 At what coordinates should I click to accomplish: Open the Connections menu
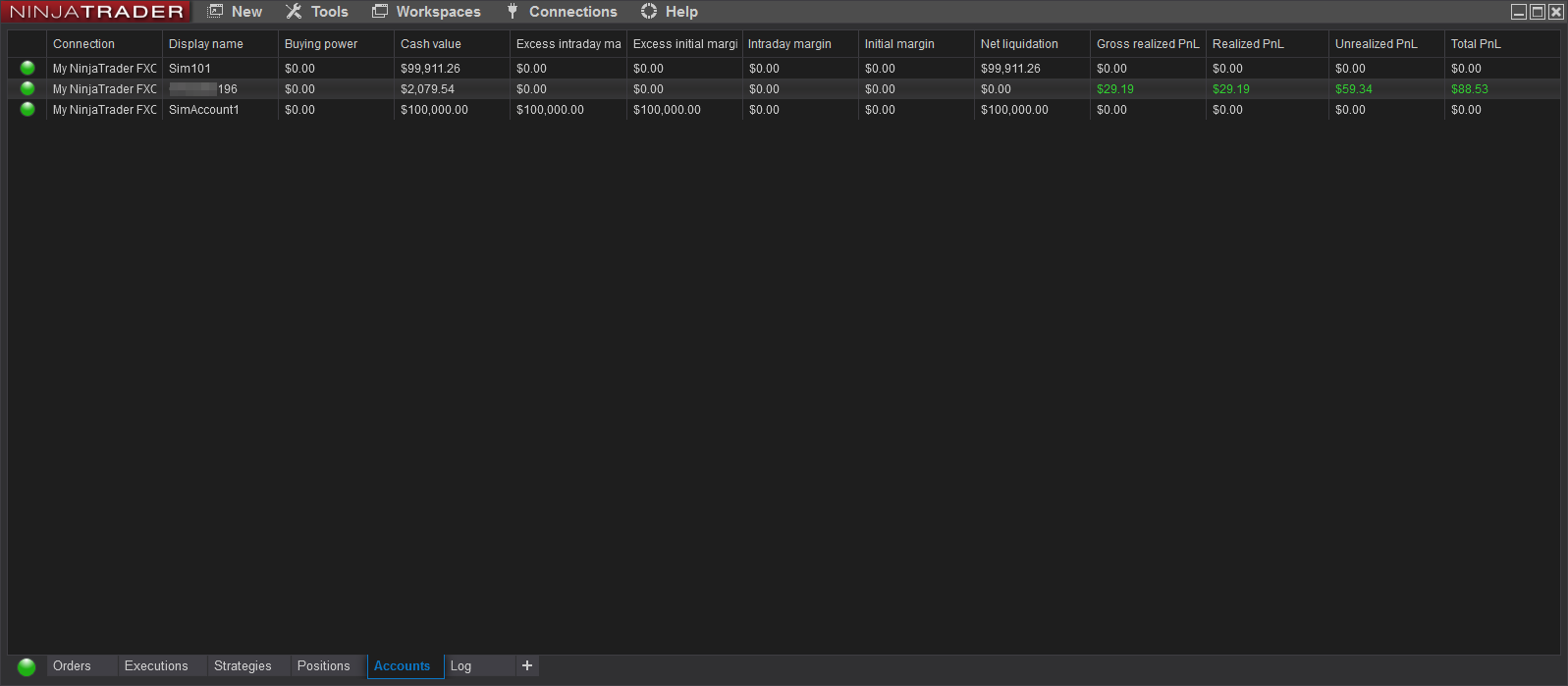pyautogui.click(x=562, y=12)
